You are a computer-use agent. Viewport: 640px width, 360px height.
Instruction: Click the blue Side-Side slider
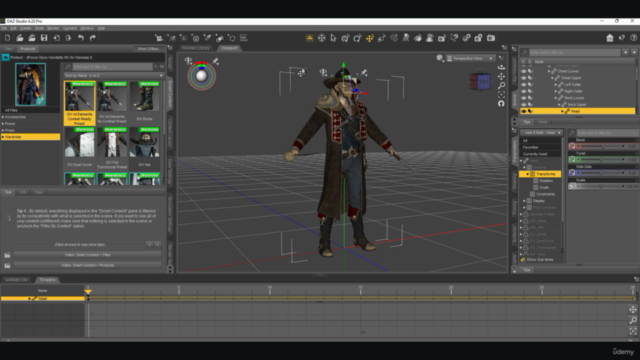pos(602,173)
